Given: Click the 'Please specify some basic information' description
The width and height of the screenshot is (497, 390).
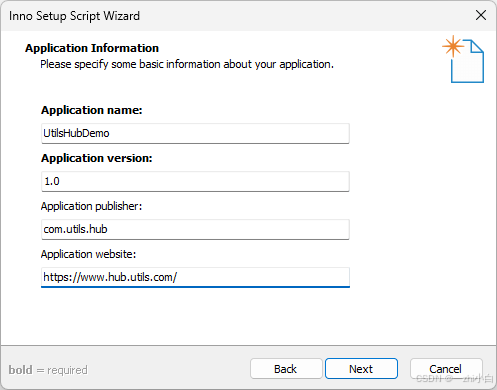Looking at the screenshot, I should click(187, 64).
